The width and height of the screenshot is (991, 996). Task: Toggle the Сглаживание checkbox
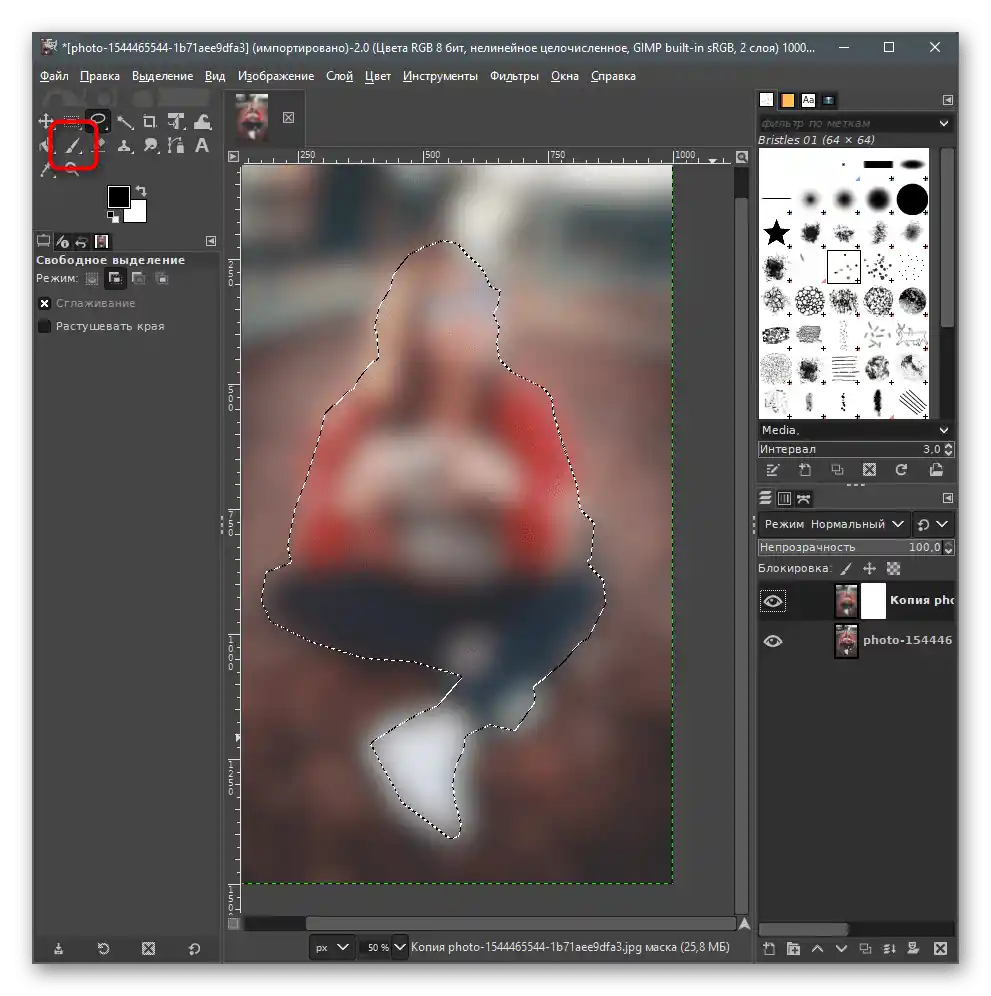click(x=44, y=304)
